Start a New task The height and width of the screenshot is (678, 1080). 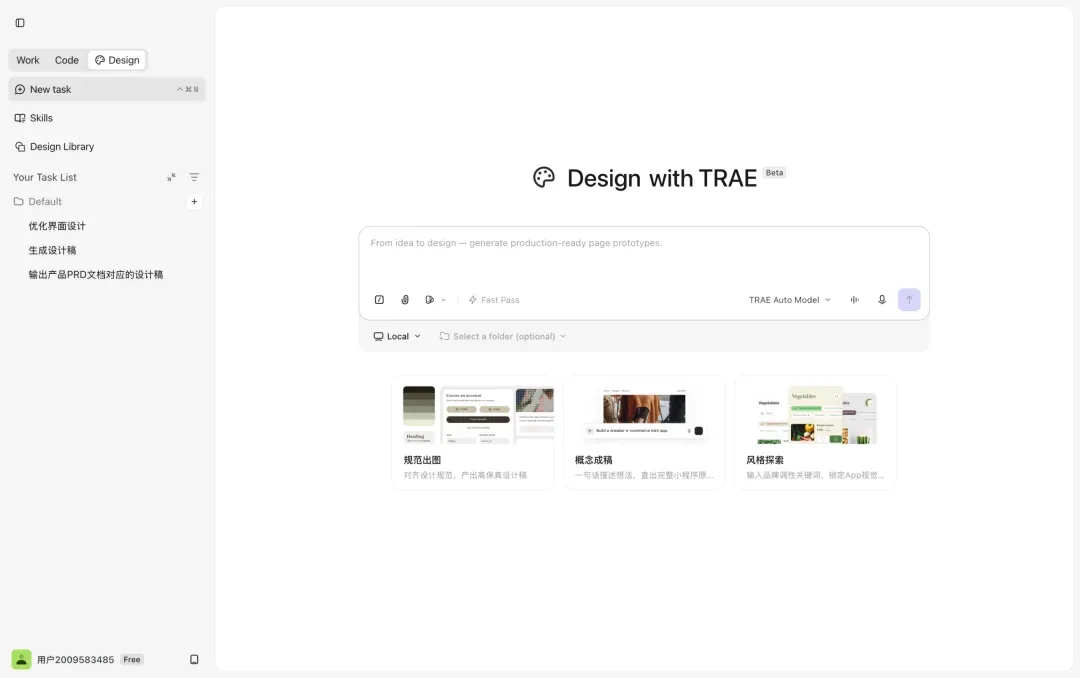pos(107,89)
